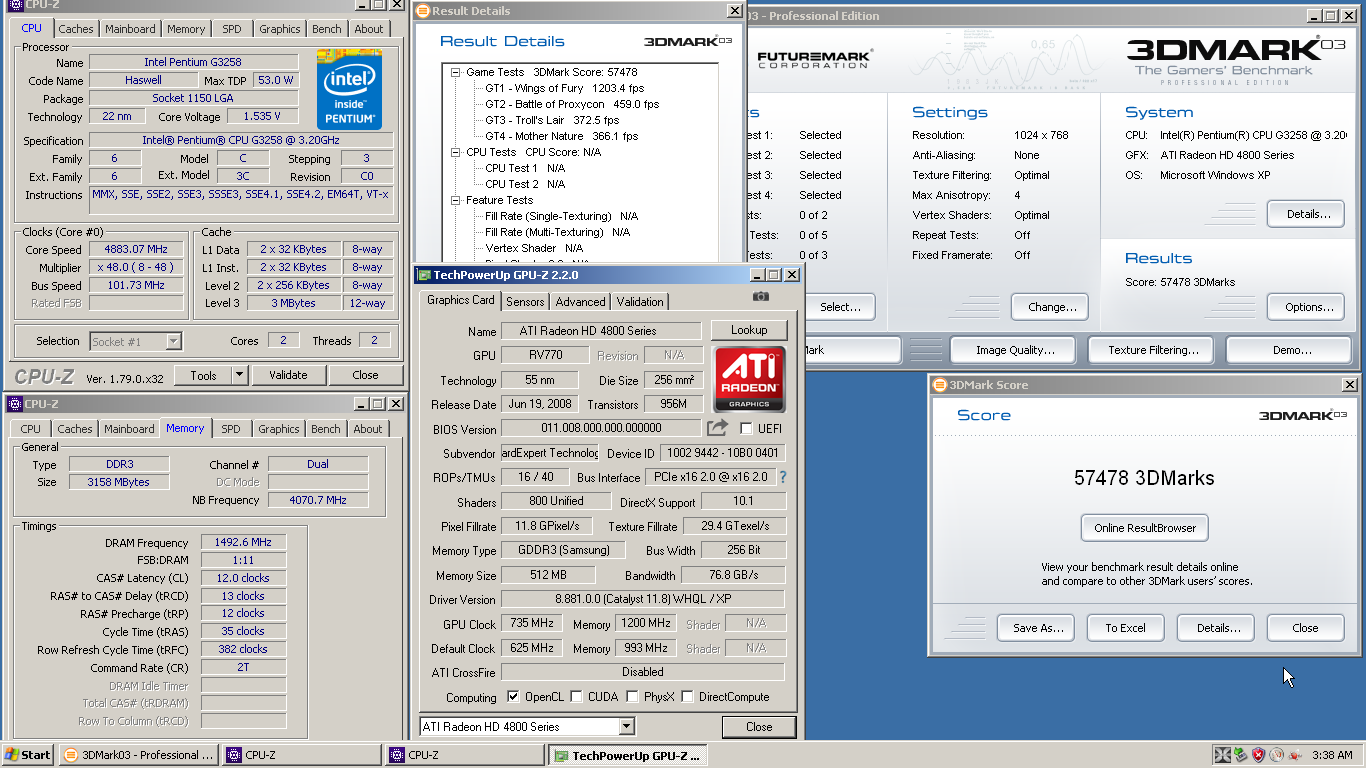Click the Safely Remove Hardware tray icon

click(1240, 755)
